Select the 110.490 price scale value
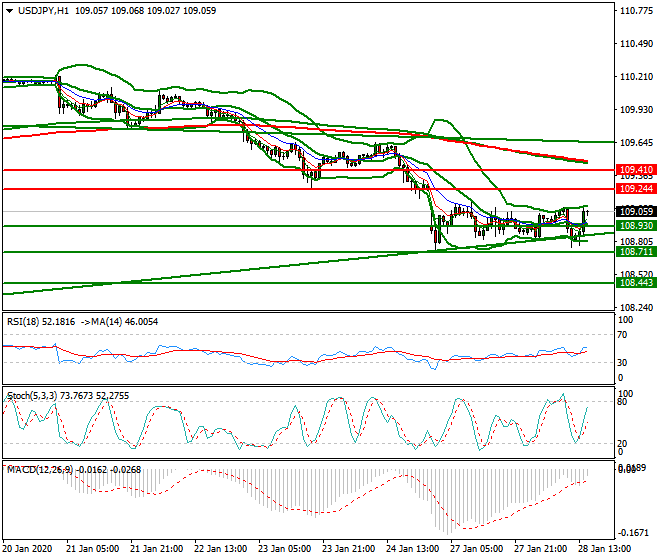 tap(636, 44)
